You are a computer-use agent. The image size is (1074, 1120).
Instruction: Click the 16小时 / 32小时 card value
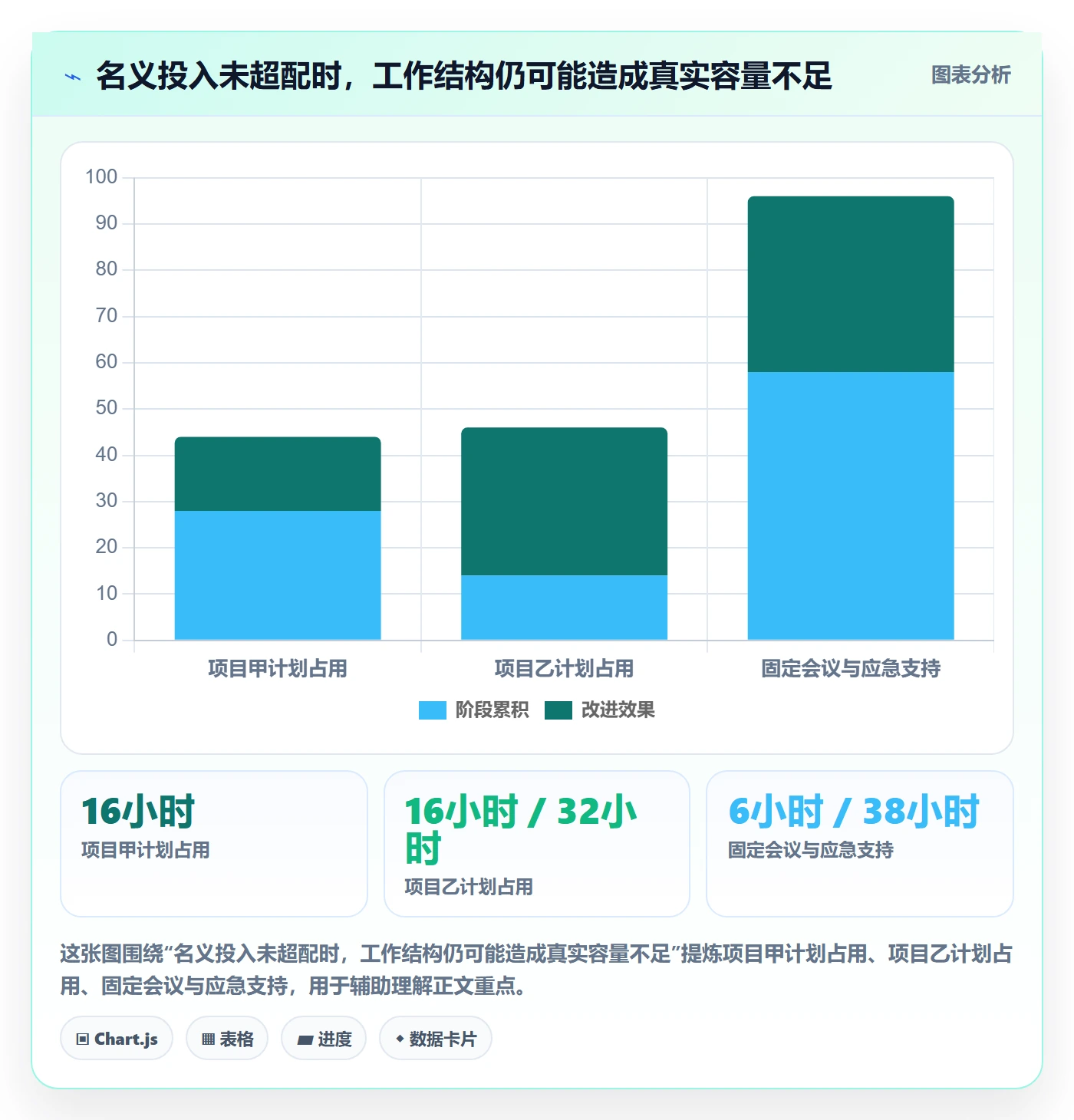(x=520, y=830)
